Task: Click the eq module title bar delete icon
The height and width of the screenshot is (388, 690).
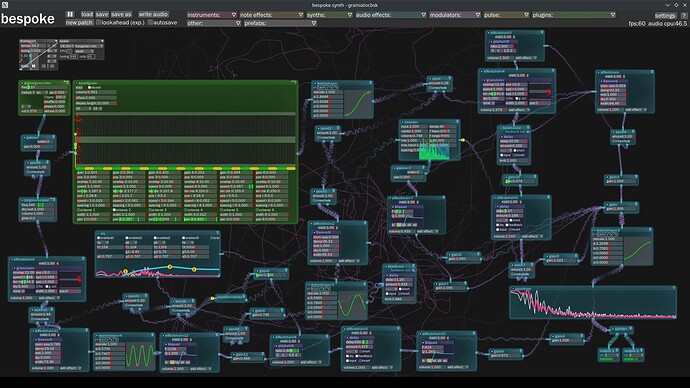Action: pyautogui.click(x=217, y=233)
